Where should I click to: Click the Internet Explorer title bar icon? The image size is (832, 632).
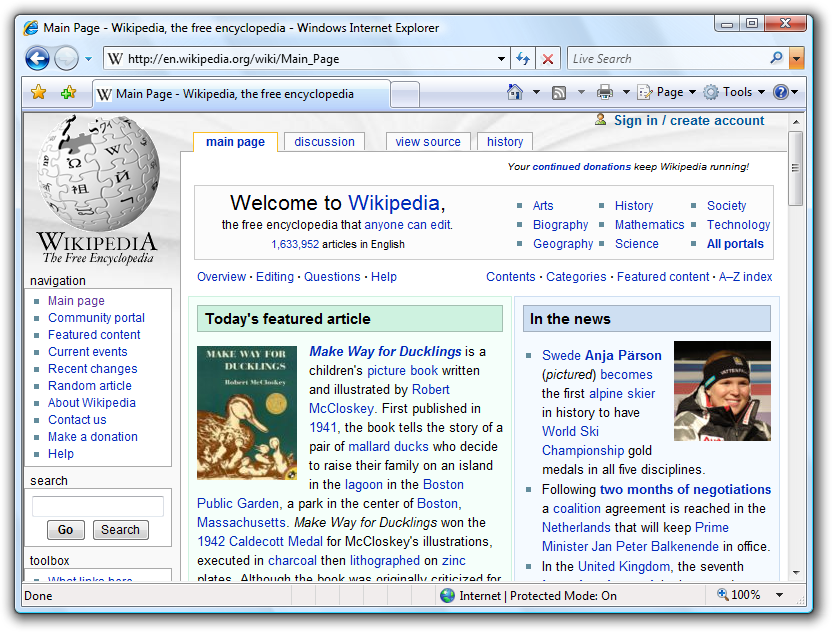pos(31,28)
